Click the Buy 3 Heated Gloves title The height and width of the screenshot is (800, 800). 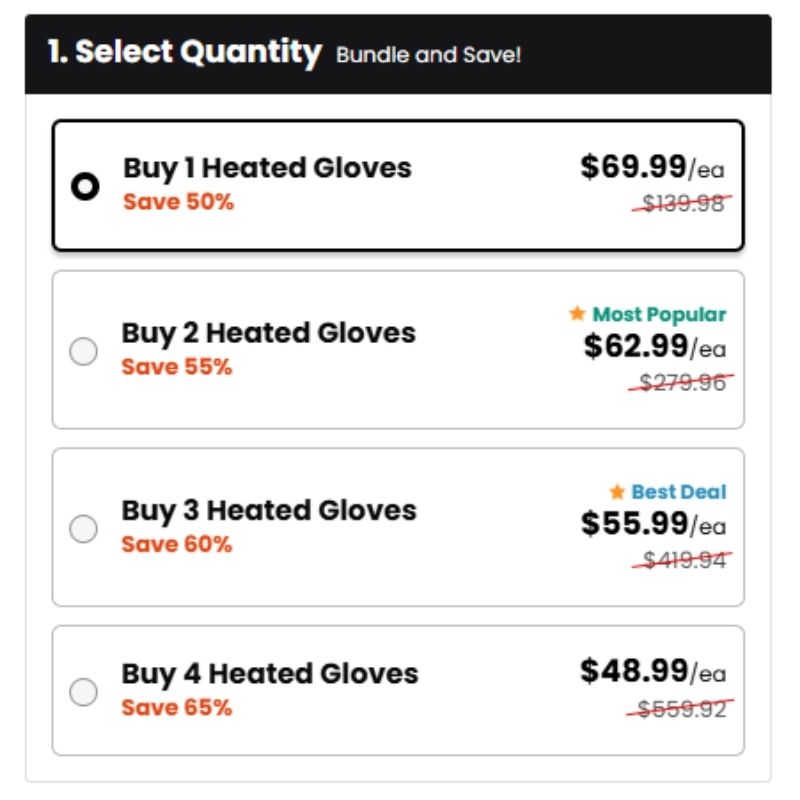pyautogui.click(x=268, y=510)
